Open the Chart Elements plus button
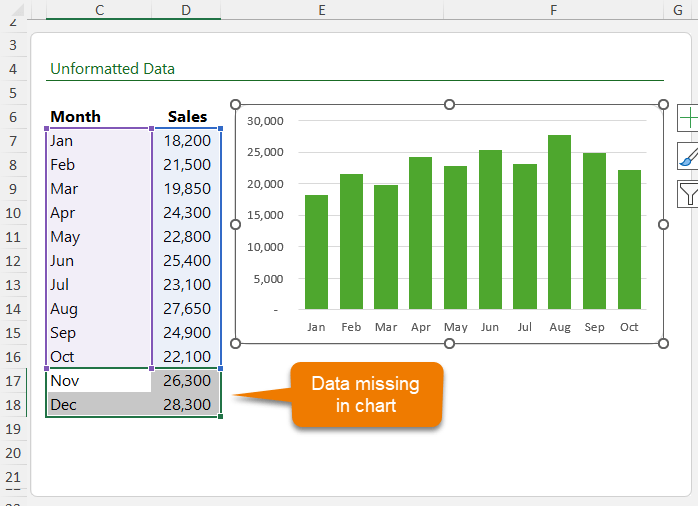Screen dimensions: 698x506 point(688,118)
